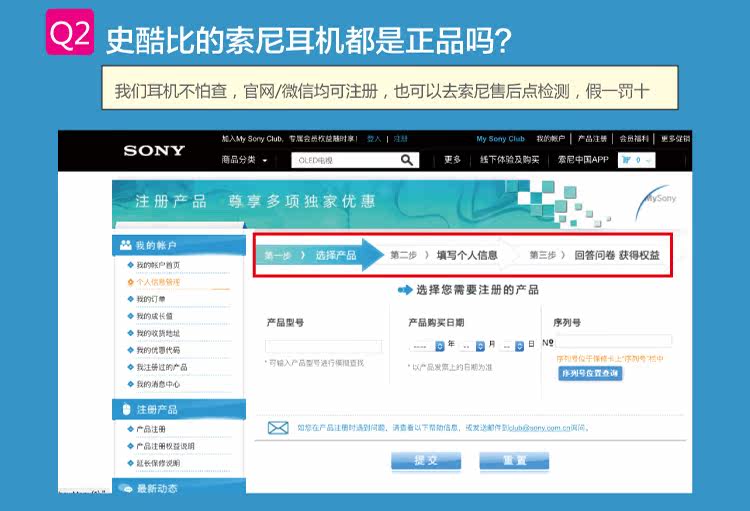Click the 序列号 input field
The width and height of the screenshot is (750, 511).
[x=614, y=342]
